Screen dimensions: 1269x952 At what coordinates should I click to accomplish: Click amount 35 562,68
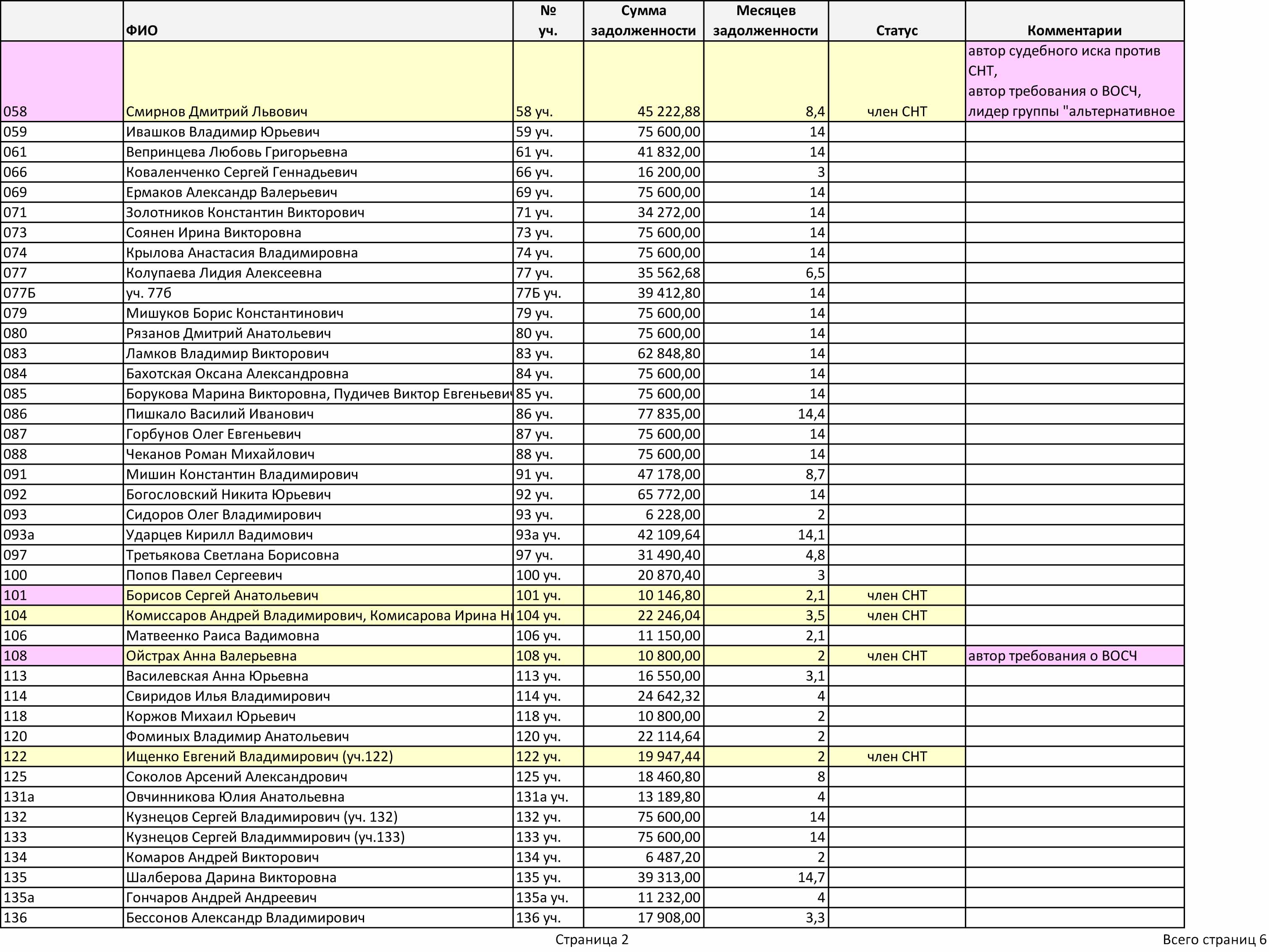click(669, 273)
